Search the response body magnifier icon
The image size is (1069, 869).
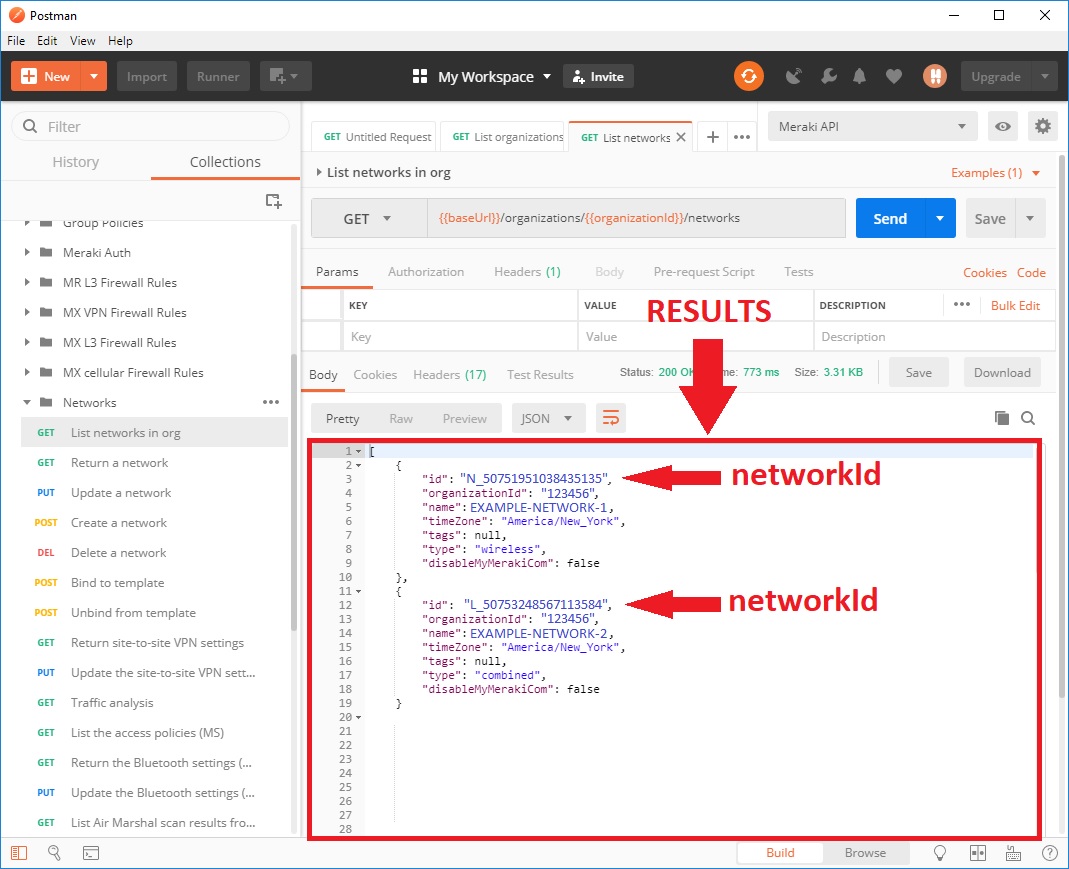coord(1027,418)
